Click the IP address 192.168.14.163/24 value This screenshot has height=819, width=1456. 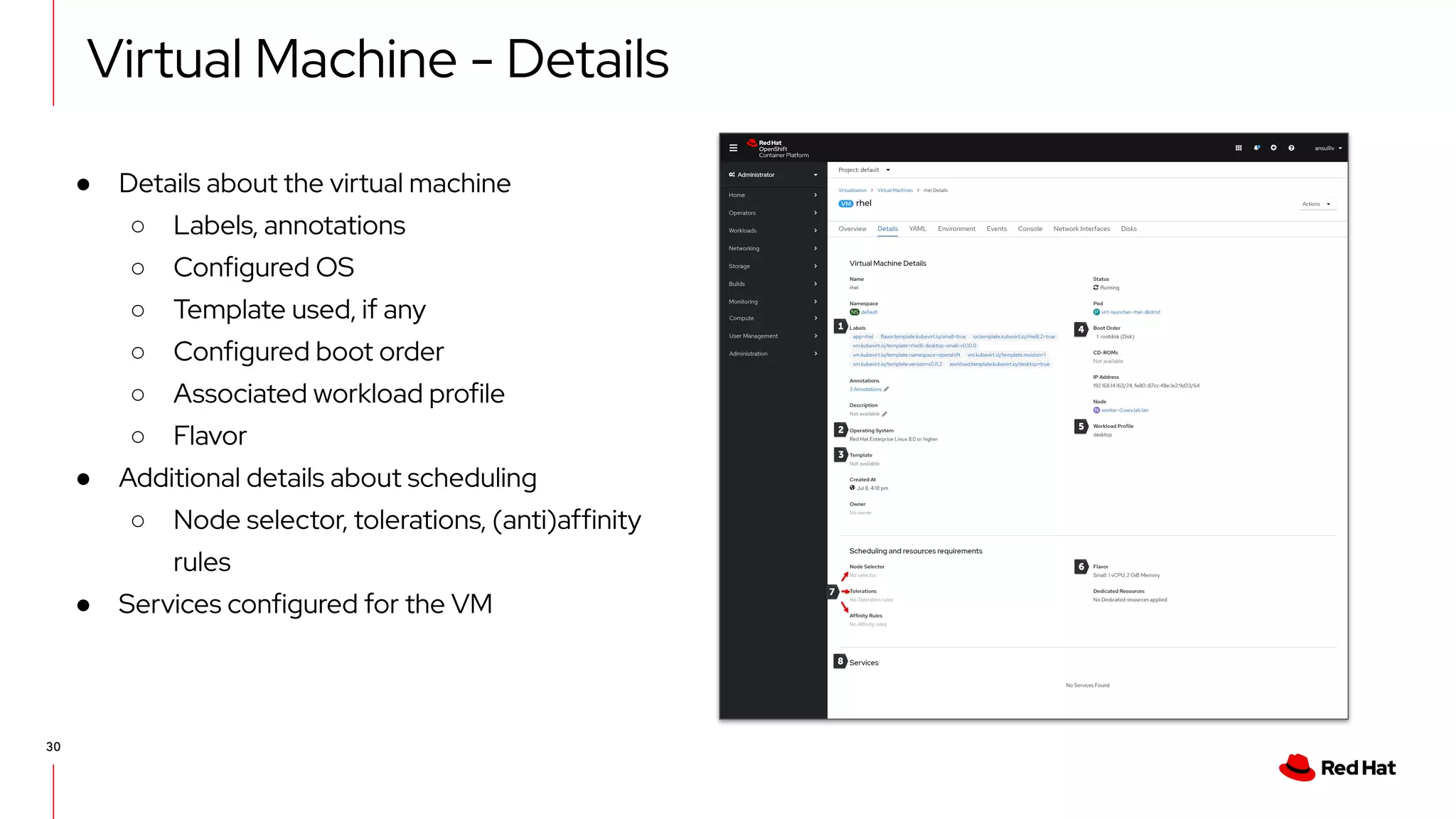coord(1113,386)
